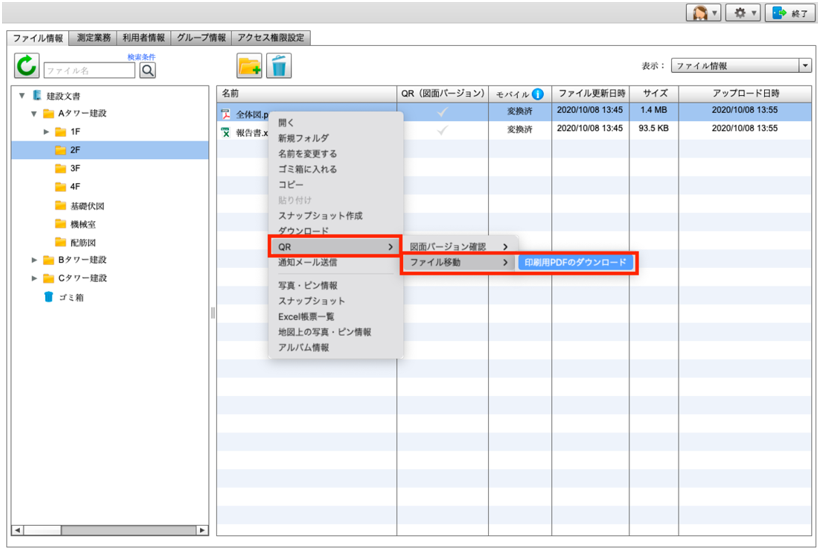Click the 検索条件 link

click(141, 58)
